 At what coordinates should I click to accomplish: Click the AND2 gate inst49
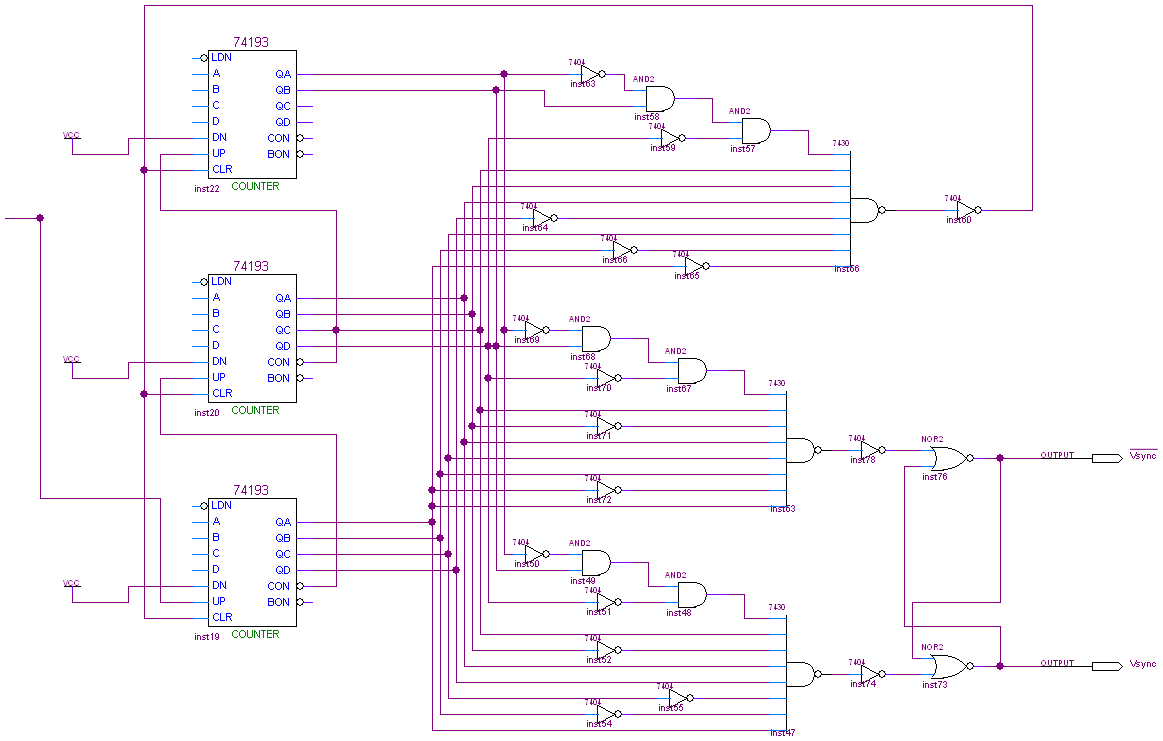click(x=595, y=562)
